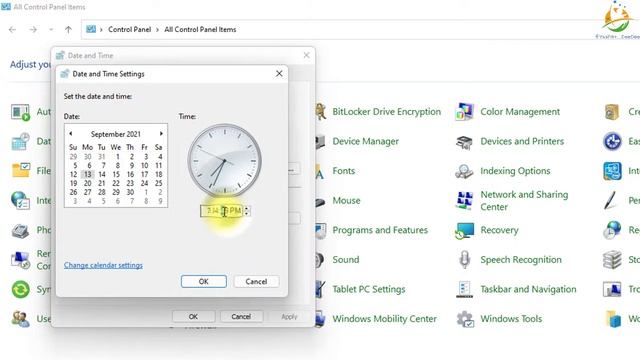Viewport: 640px width, 360px height.
Task: Open the RemoteApp and Desktop Connections icon
Action: [x=20, y=260]
